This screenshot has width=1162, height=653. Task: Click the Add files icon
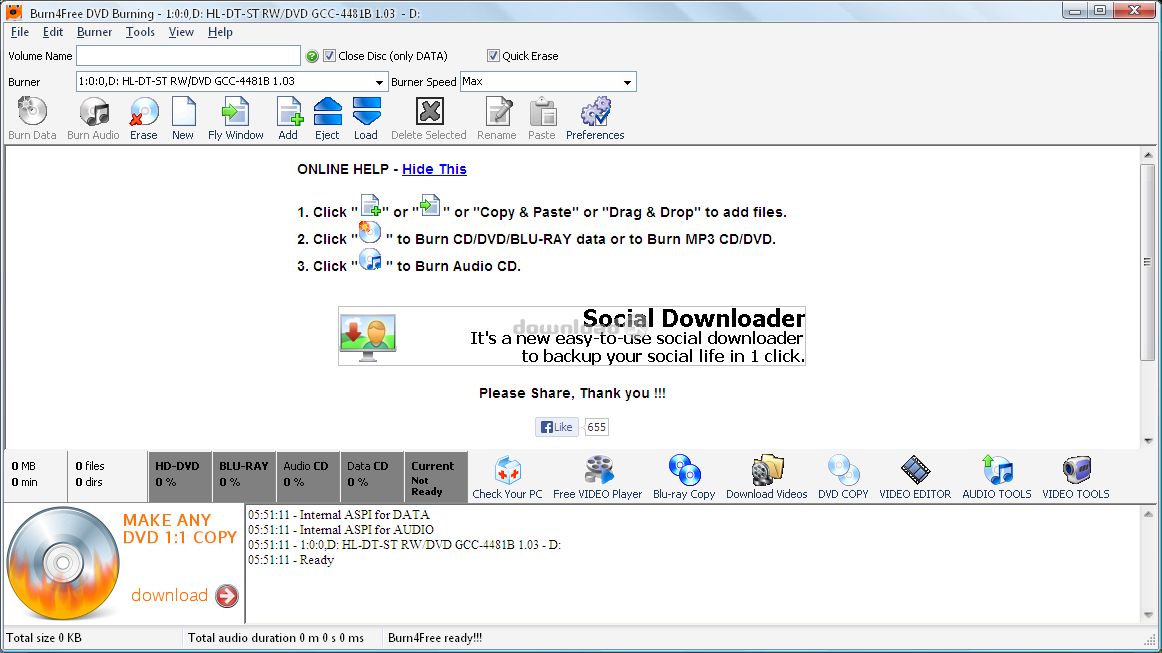point(289,112)
